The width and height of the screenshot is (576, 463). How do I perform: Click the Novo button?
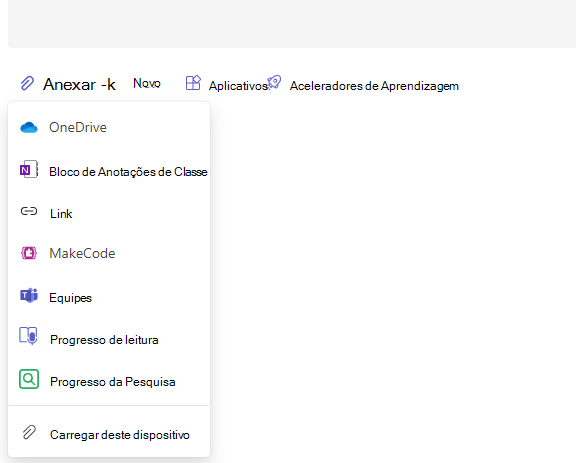click(147, 83)
